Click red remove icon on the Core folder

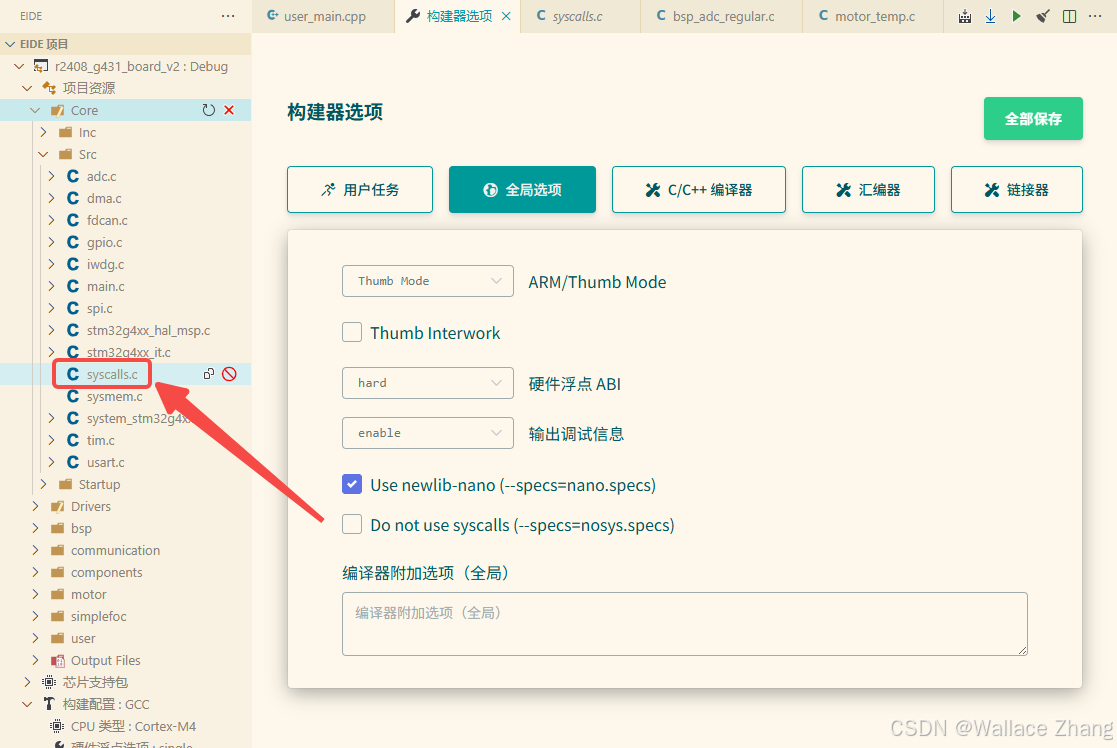pos(229,110)
